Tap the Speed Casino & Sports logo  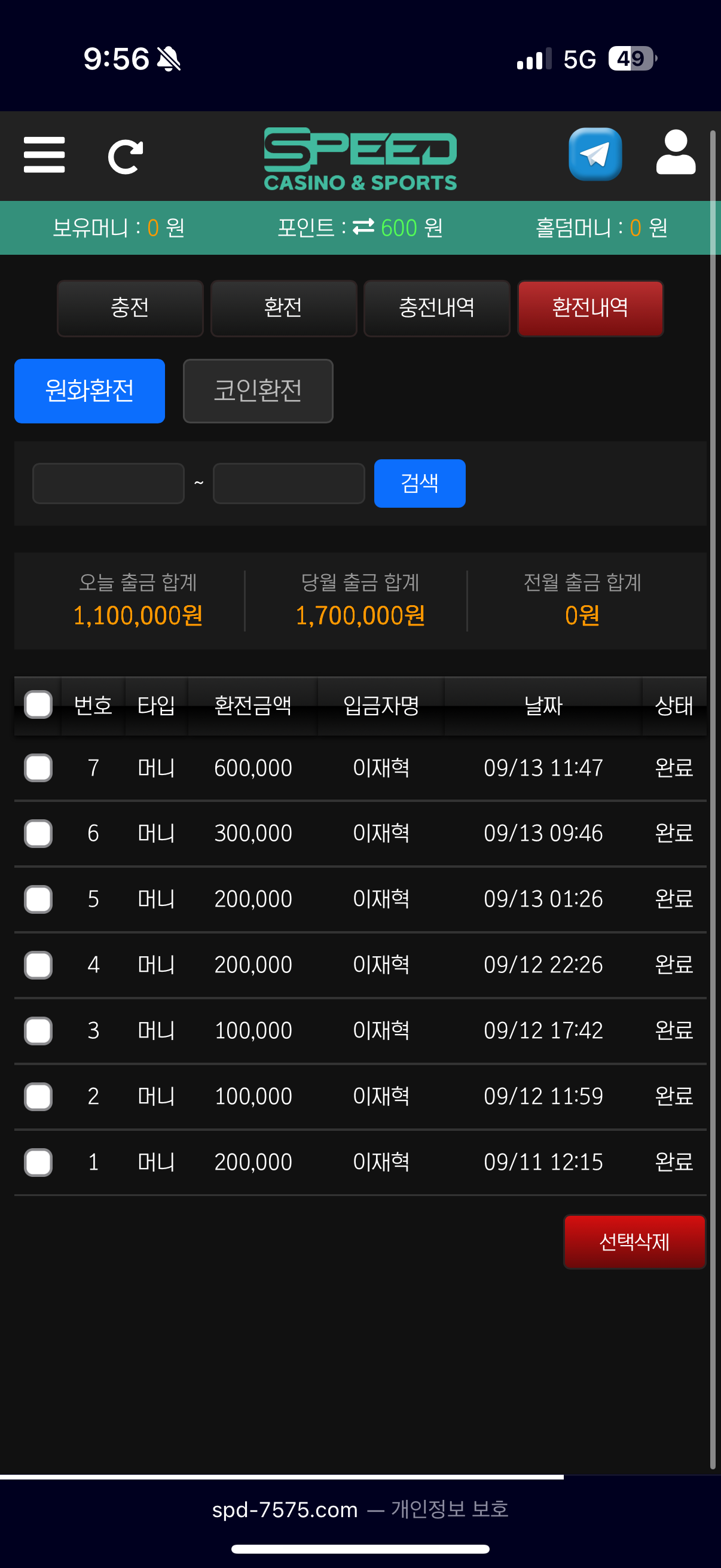coord(360,158)
